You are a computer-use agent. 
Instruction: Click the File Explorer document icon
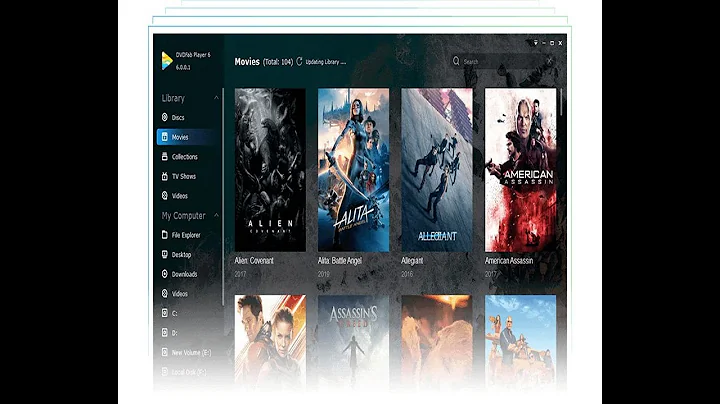164,235
